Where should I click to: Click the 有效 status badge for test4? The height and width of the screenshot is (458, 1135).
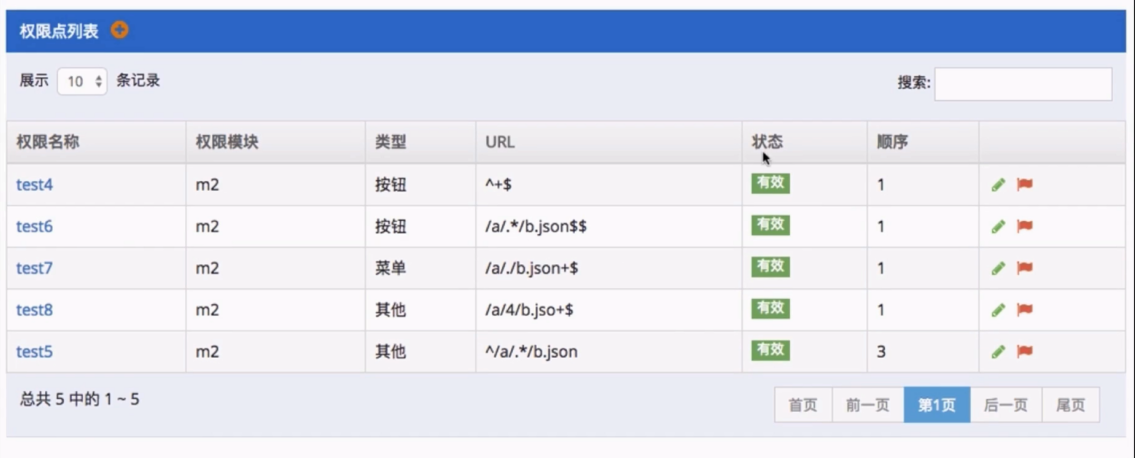(x=770, y=184)
